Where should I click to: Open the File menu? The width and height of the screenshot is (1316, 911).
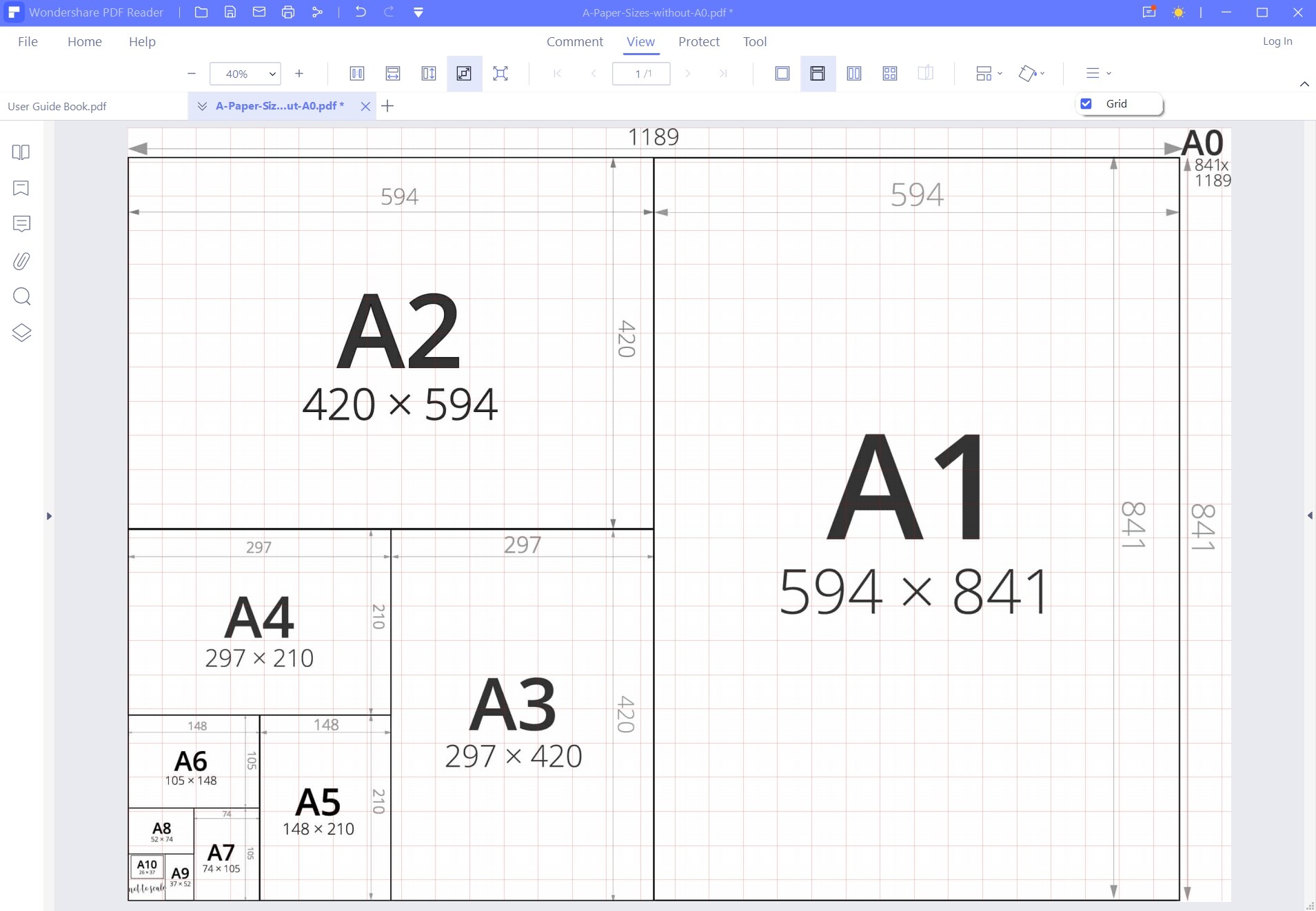click(x=28, y=41)
